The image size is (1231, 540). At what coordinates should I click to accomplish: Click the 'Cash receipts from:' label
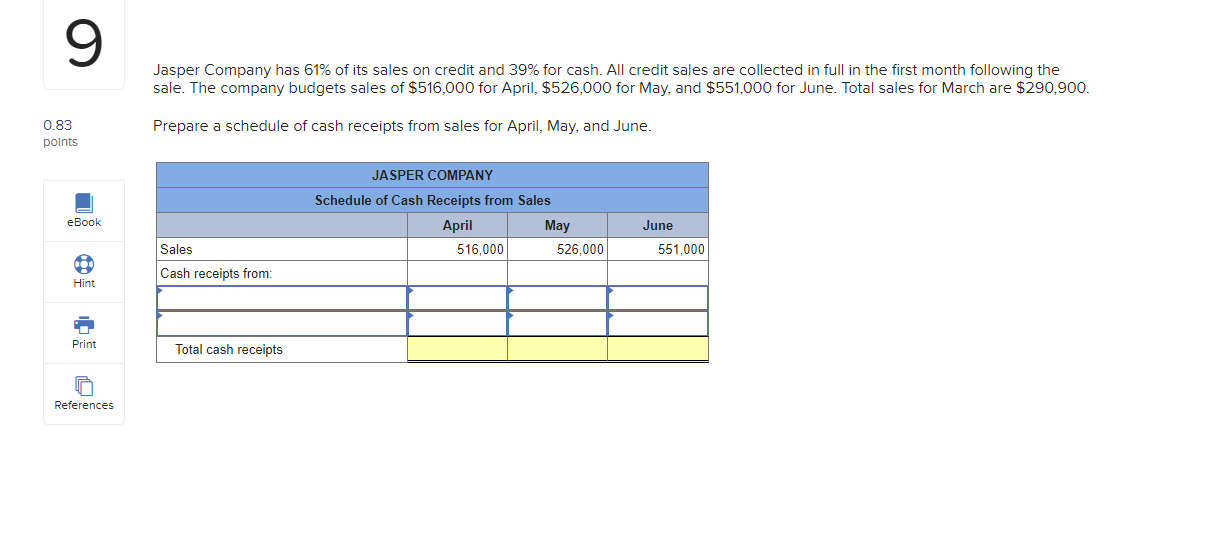click(x=216, y=273)
